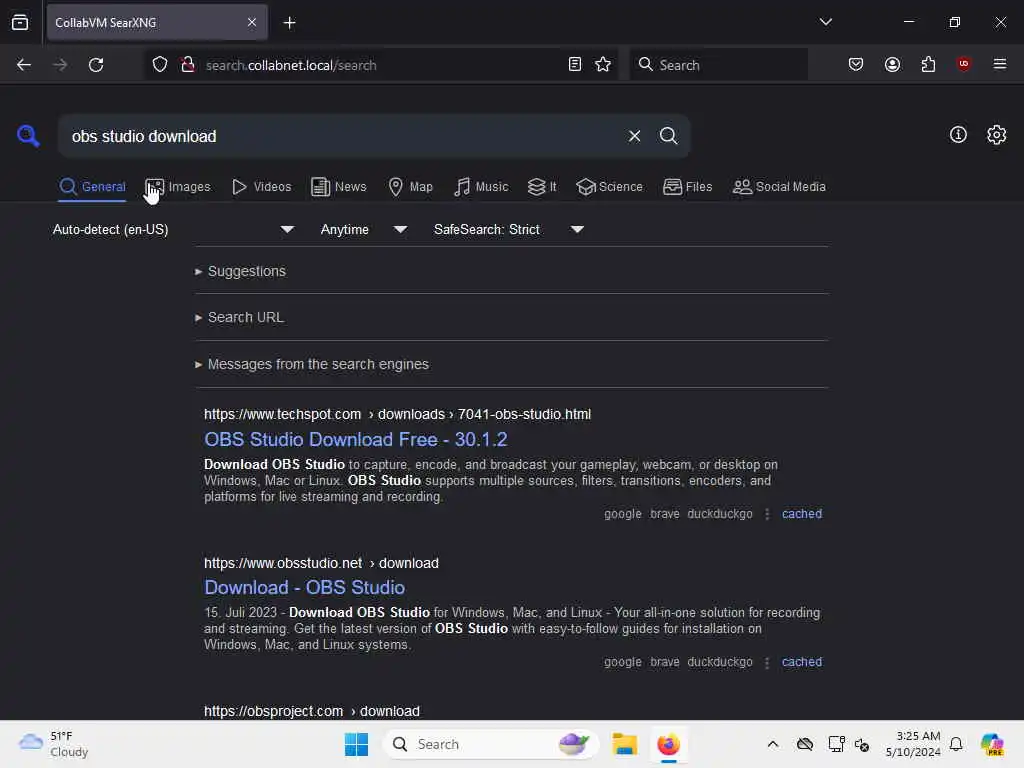1024x768 pixels.
Task: Switch to the Social Media tab
Action: [779, 187]
